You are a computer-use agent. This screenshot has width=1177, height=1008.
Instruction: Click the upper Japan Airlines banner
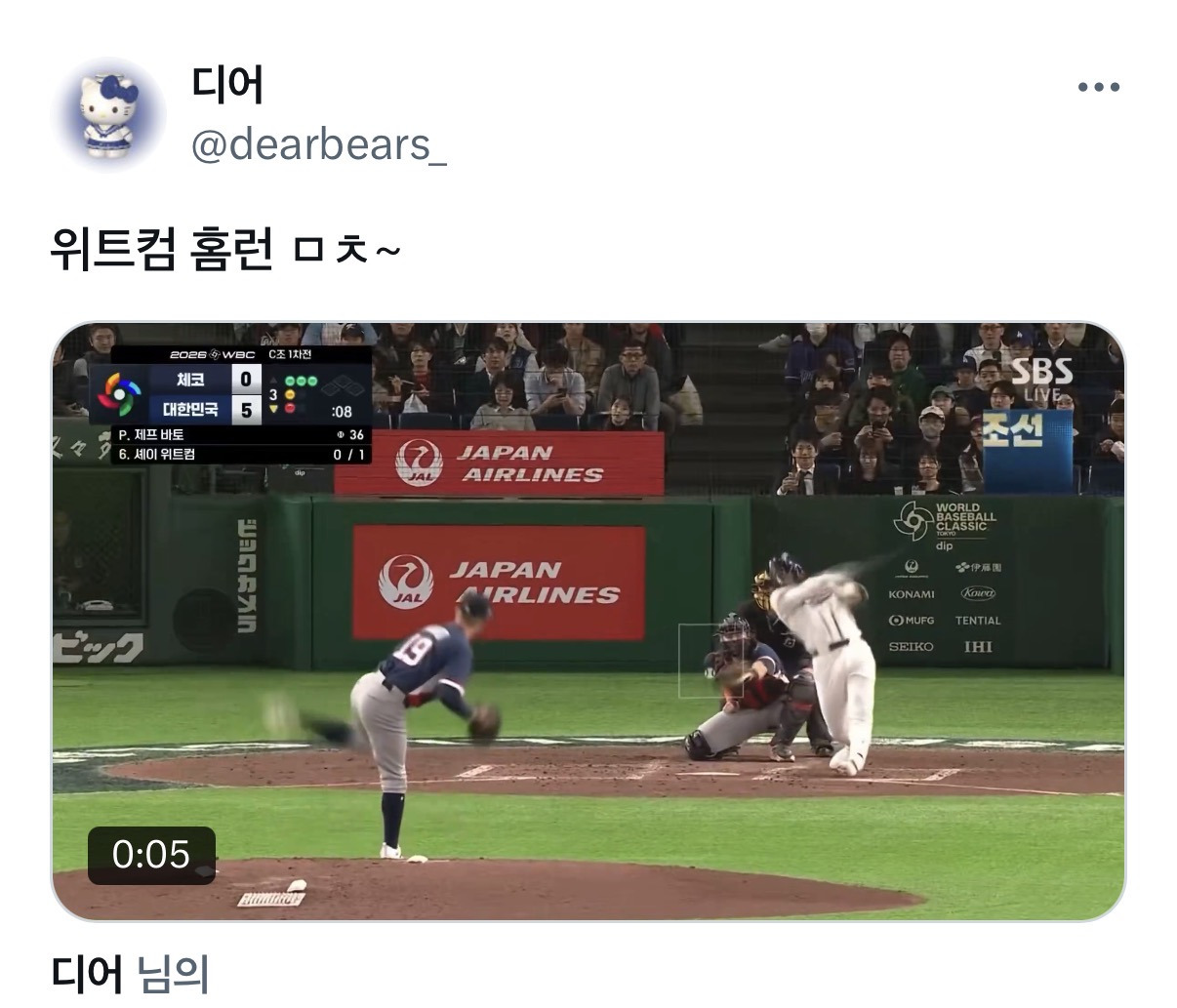click(500, 464)
